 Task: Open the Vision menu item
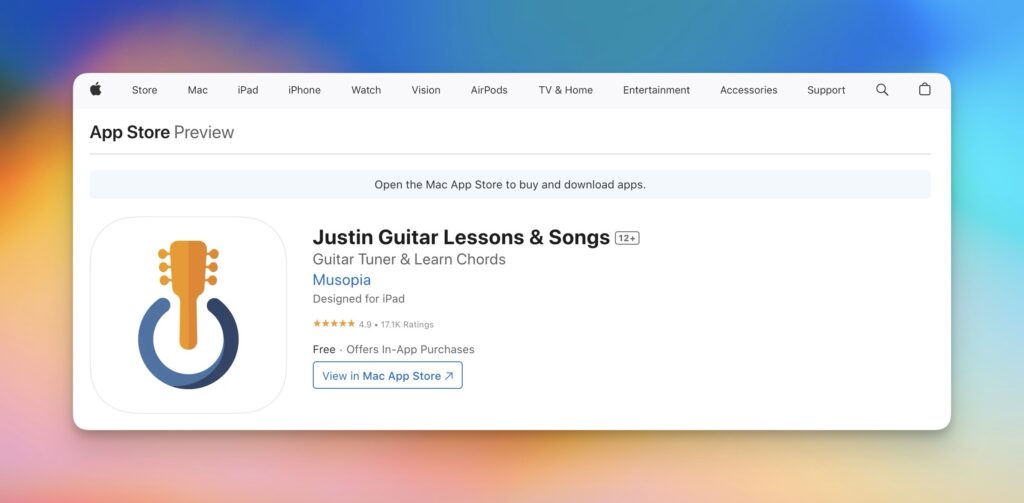tap(426, 90)
